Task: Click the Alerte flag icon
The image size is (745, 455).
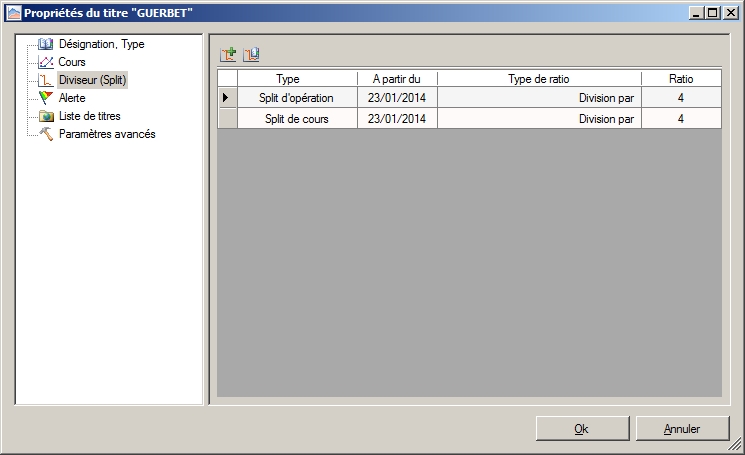Action: [x=45, y=98]
